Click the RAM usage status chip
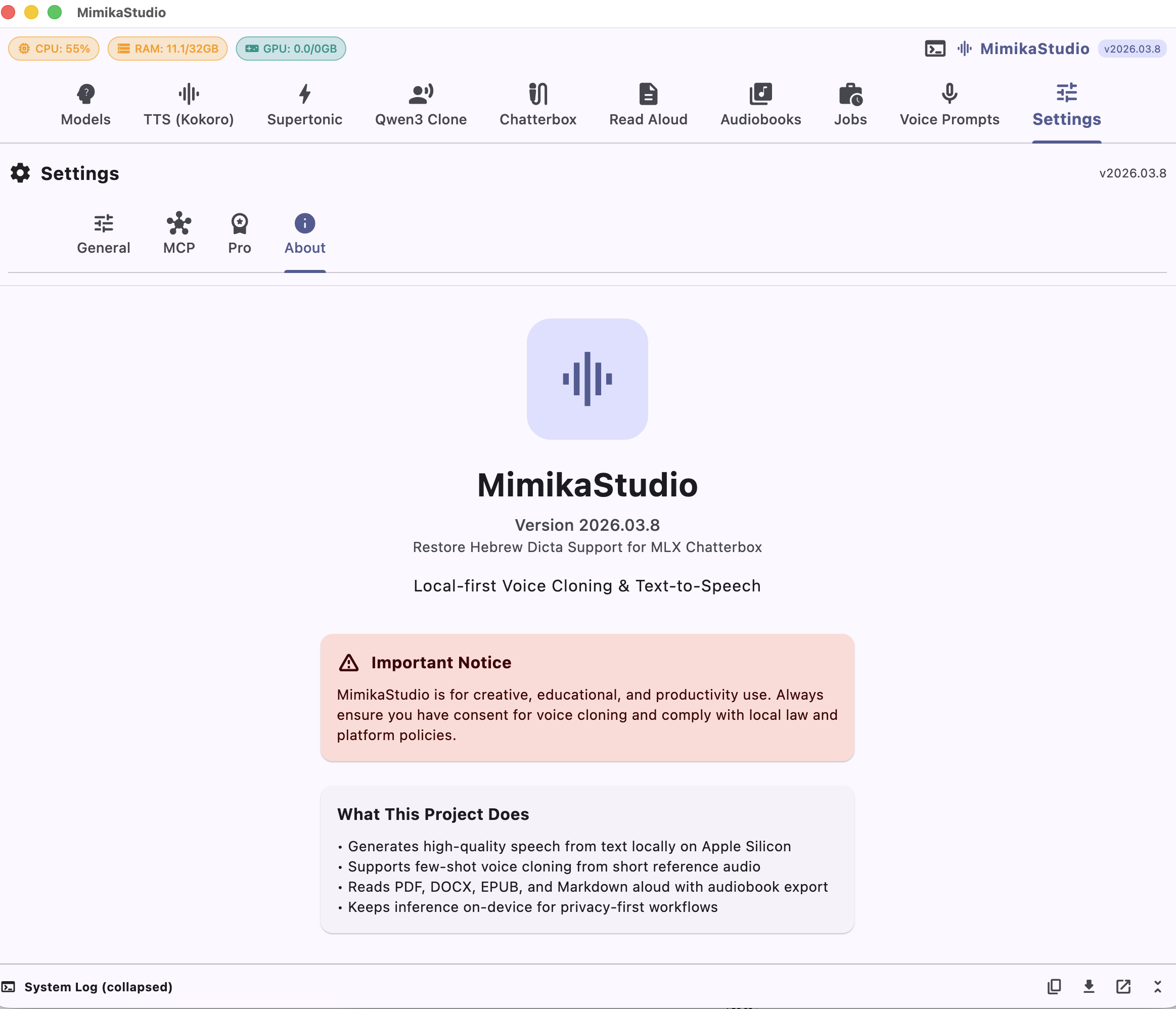Image resolution: width=1176 pixels, height=1009 pixels. click(167, 49)
